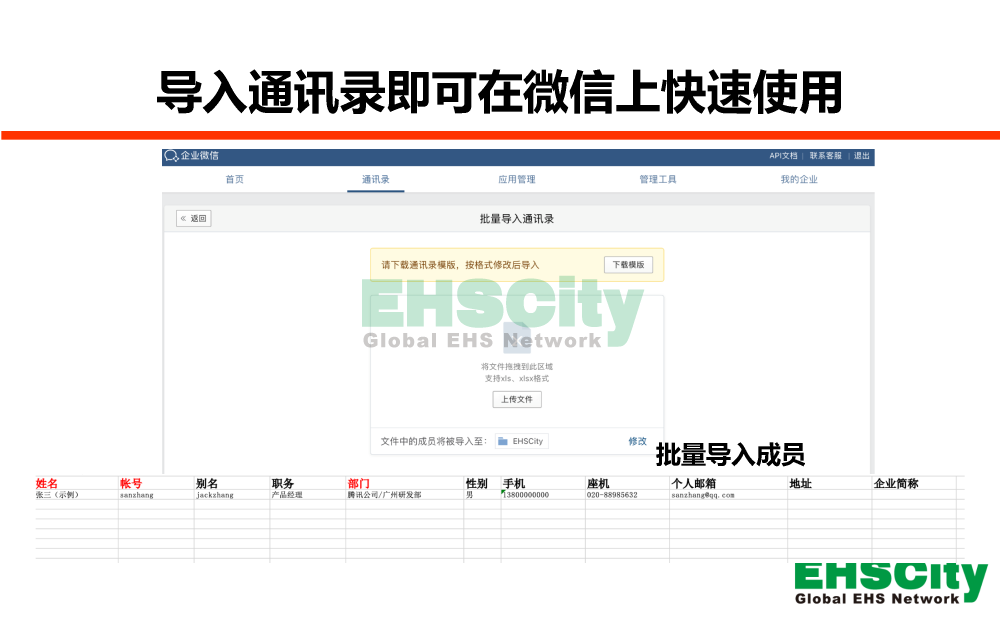Viewport: 1000px width, 625px height.
Task: Click the 座机 column header
Action: coord(598,483)
